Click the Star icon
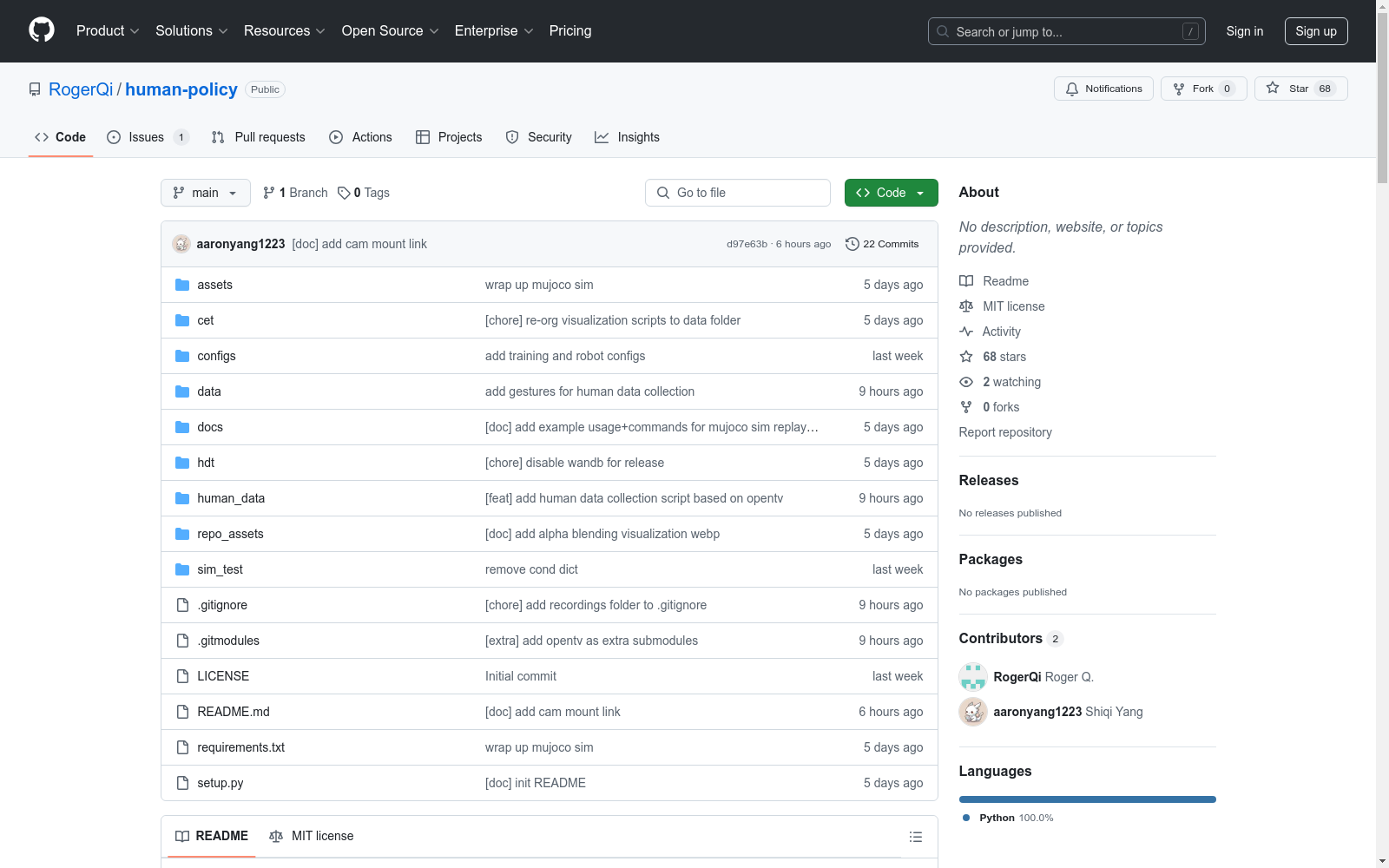The height and width of the screenshot is (868, 1389). tap(1273, 88)
